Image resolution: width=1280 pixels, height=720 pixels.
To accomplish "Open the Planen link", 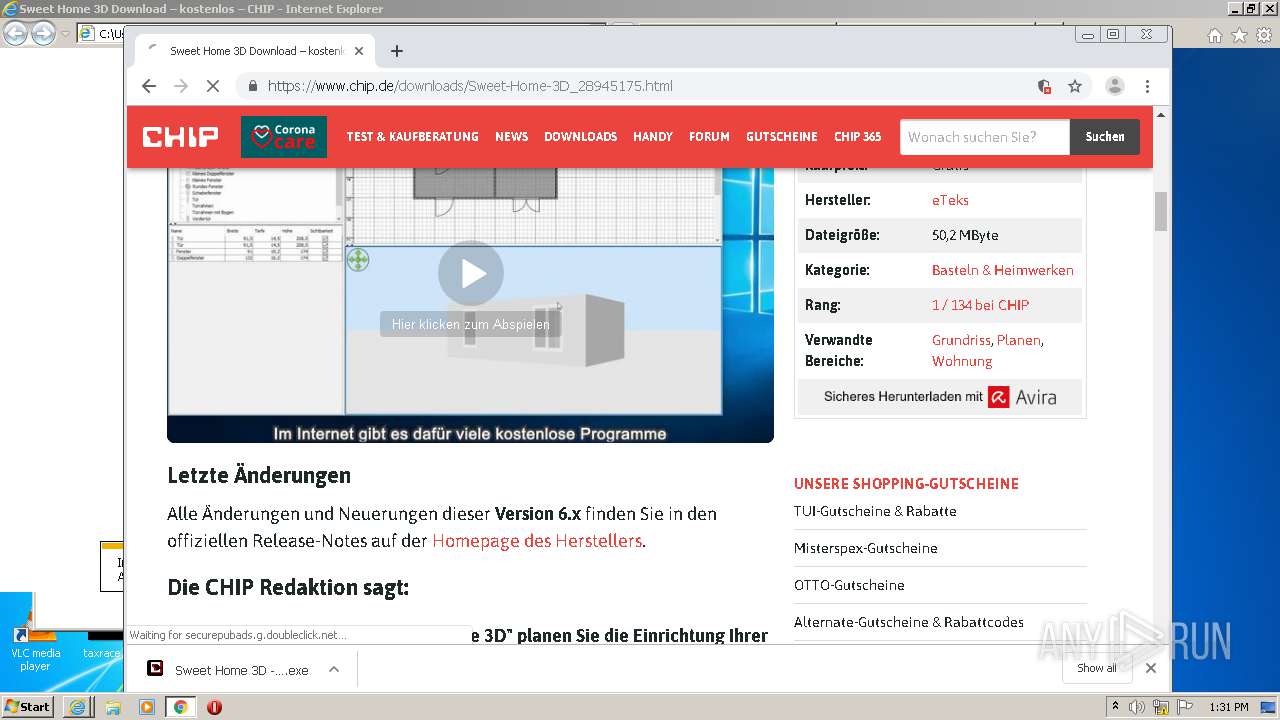I will [1018, 340].
